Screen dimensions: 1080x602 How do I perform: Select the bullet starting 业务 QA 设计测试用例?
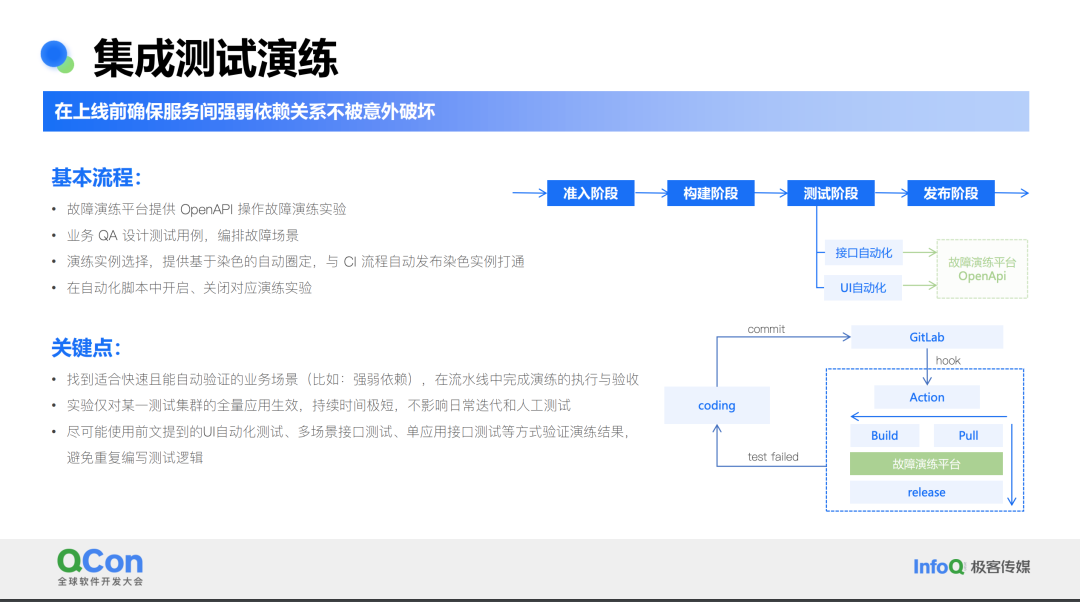point(183,236)
